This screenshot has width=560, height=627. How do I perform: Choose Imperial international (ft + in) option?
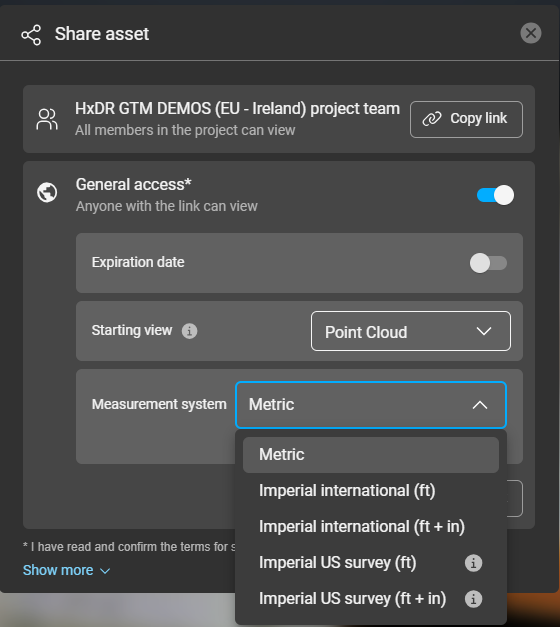371,527
